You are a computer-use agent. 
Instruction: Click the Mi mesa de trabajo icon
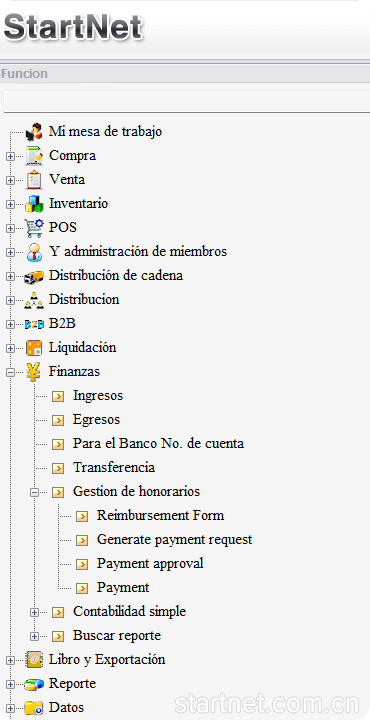point(34,132)
